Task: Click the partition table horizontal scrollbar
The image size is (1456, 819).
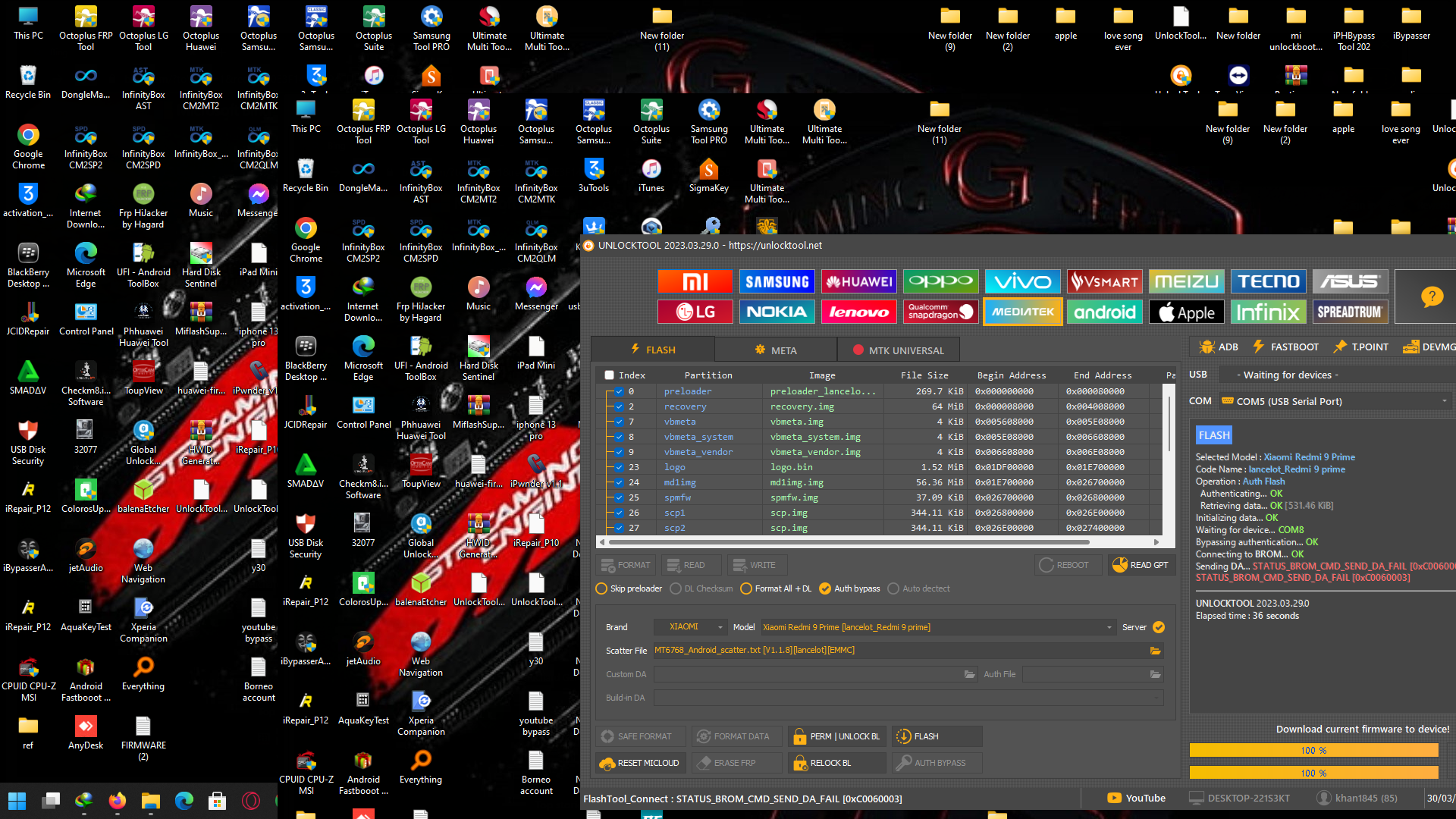Action: [x=849, y=542]
